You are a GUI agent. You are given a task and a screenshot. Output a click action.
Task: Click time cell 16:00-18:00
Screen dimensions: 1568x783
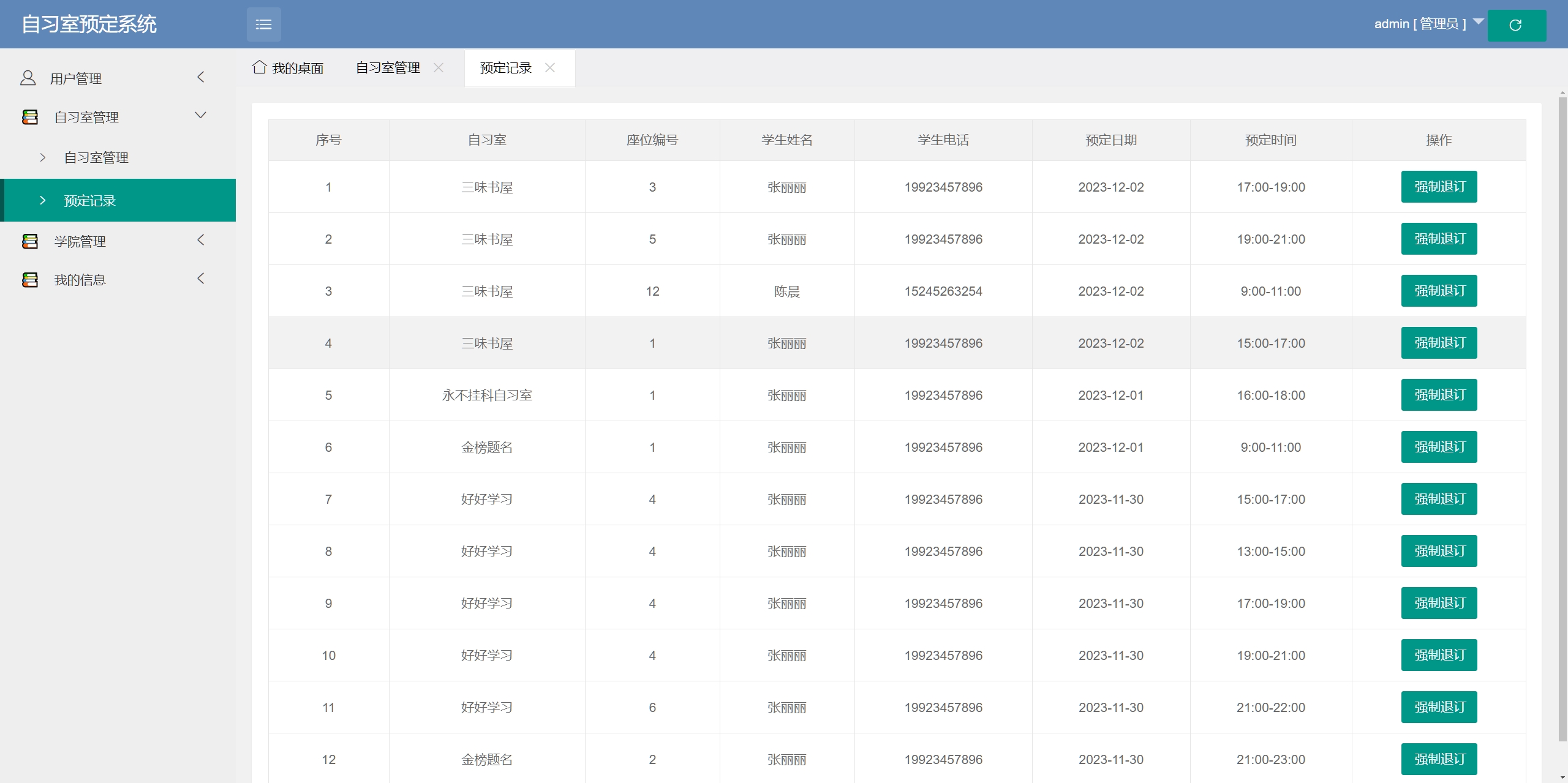pos(1271,395)
